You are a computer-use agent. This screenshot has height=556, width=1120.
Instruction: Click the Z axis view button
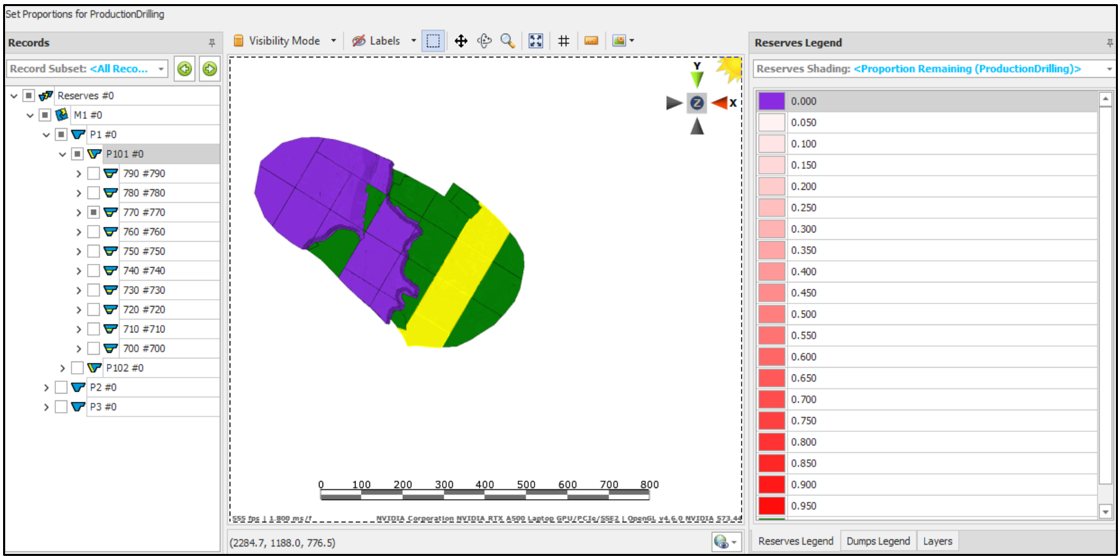pos(697,103)
